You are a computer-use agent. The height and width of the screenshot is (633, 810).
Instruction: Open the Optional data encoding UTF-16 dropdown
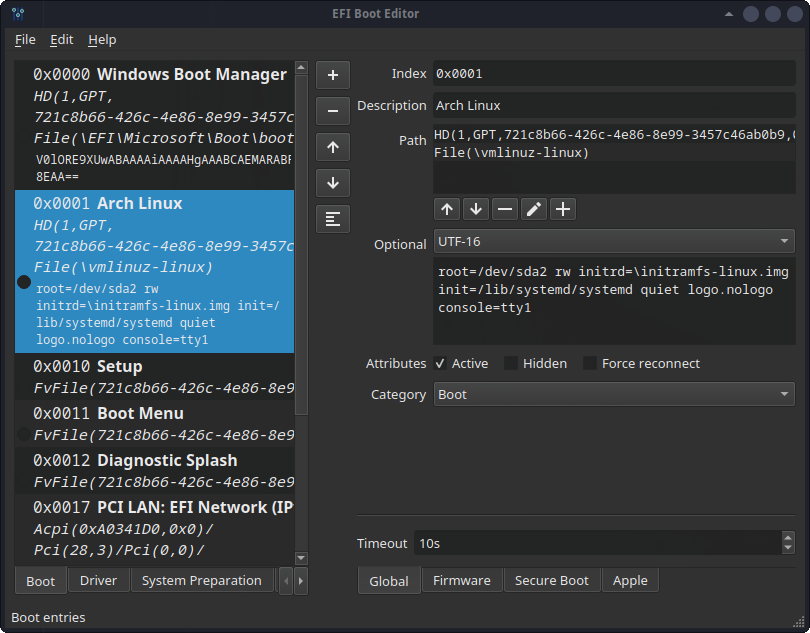tap(614, 241)
